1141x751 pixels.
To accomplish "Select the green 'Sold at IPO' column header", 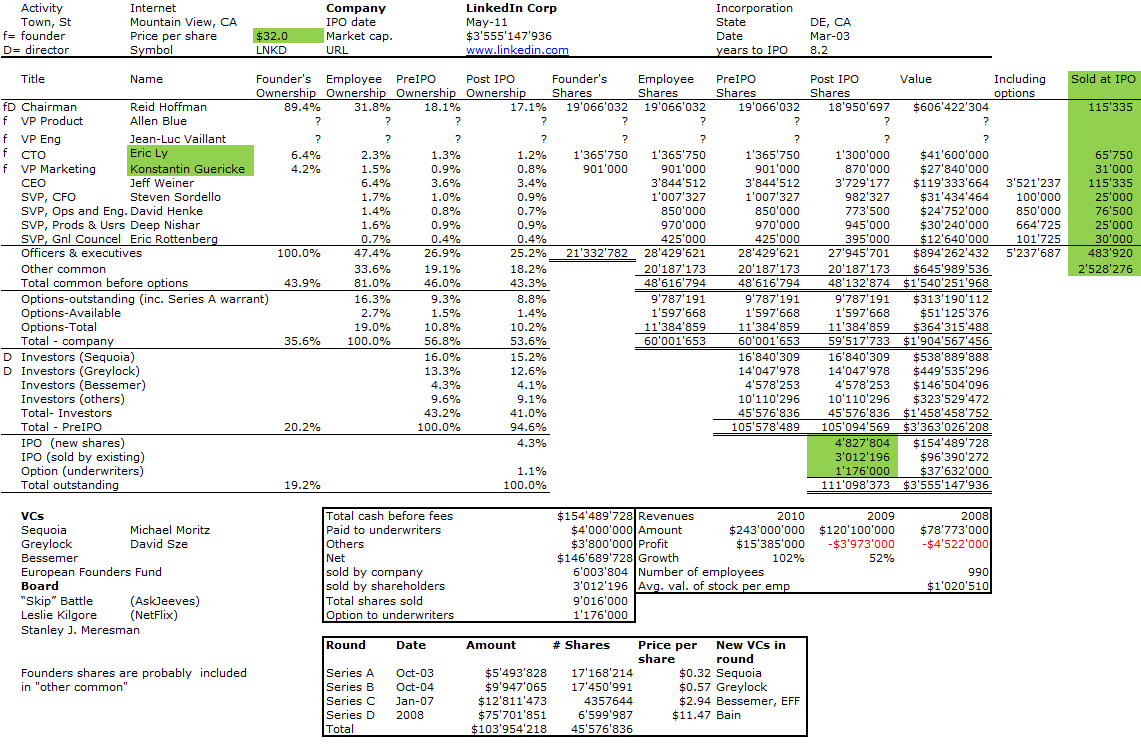I will [1103, 79].
